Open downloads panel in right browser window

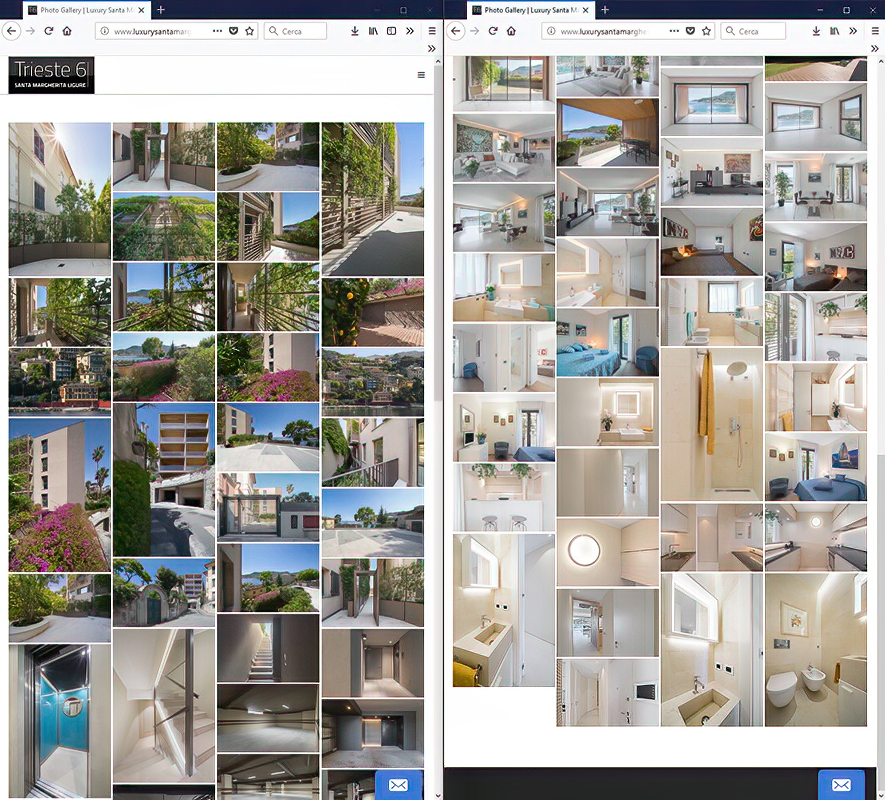816,31
